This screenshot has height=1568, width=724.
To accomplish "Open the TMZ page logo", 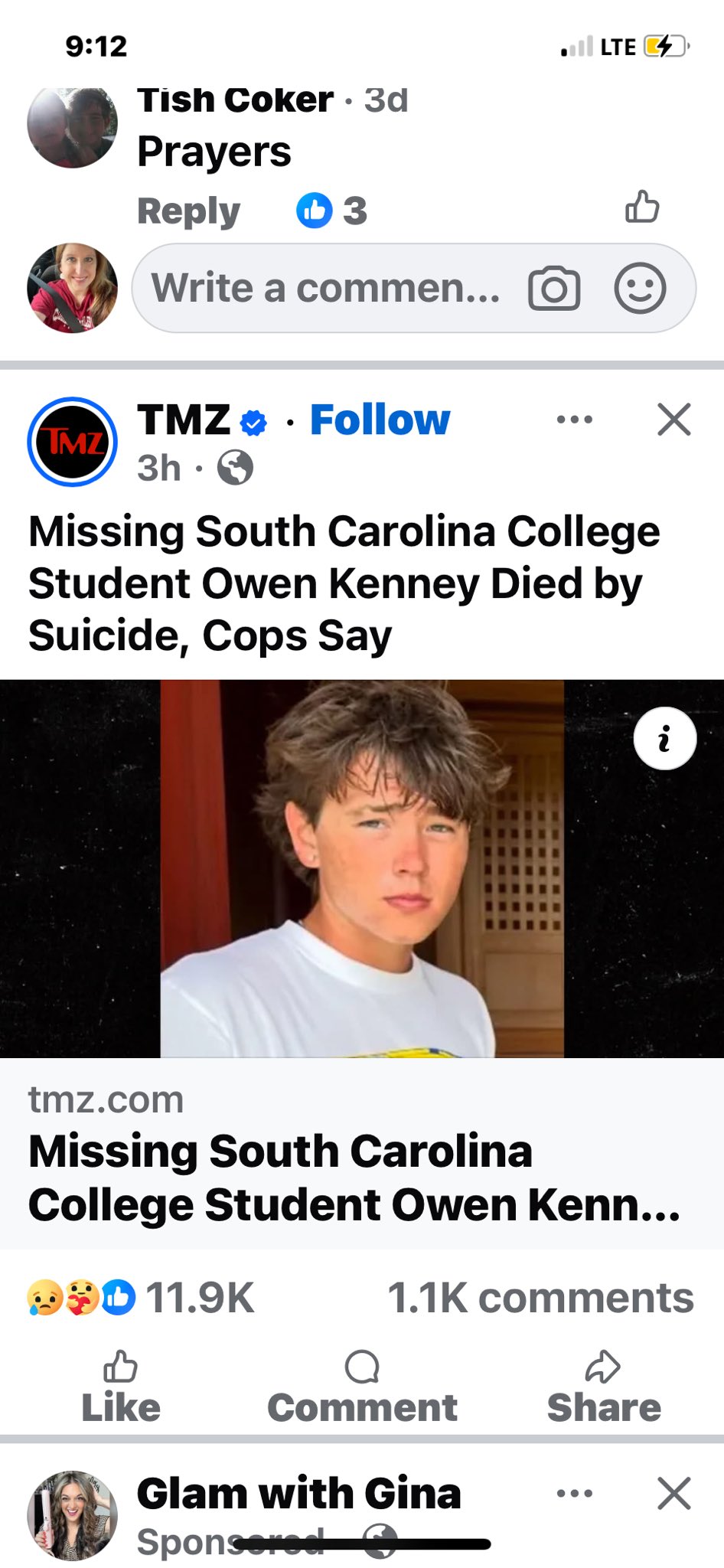I will 72,442.
